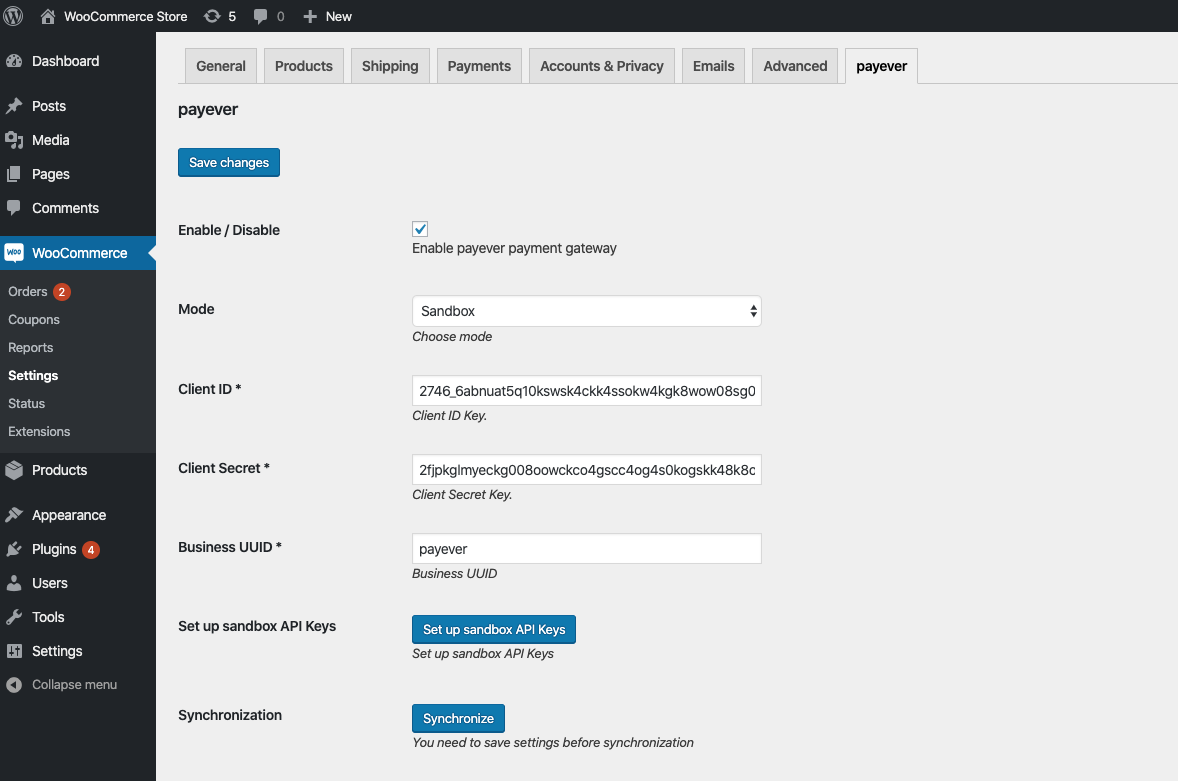Click the Plugins plug icon
The height and width of the screenshot is (781, 1178).
pyautogui.click(x=14, y=549)
